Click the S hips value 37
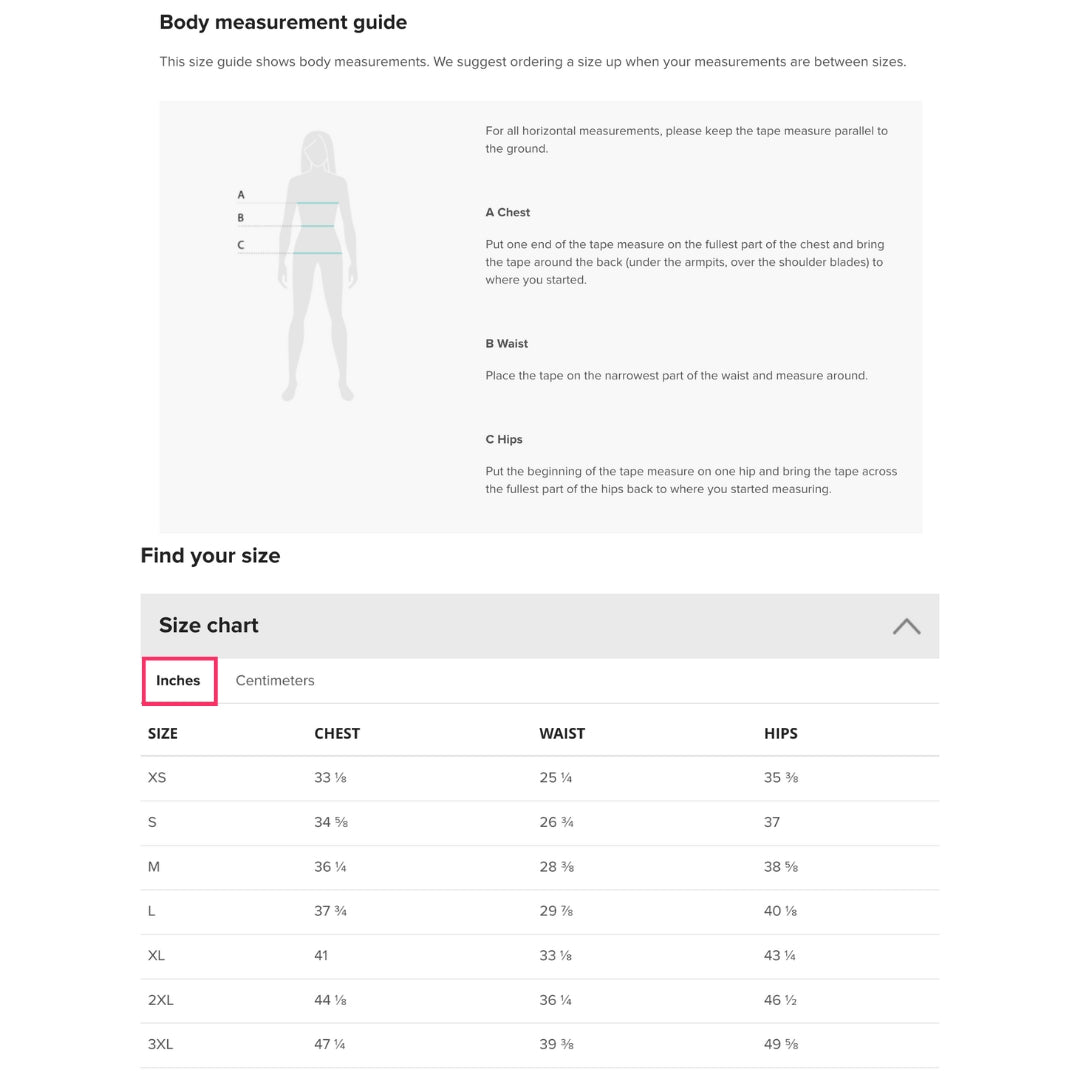This screenshot has width=1080, height=1080. click(x=772, y=823)
